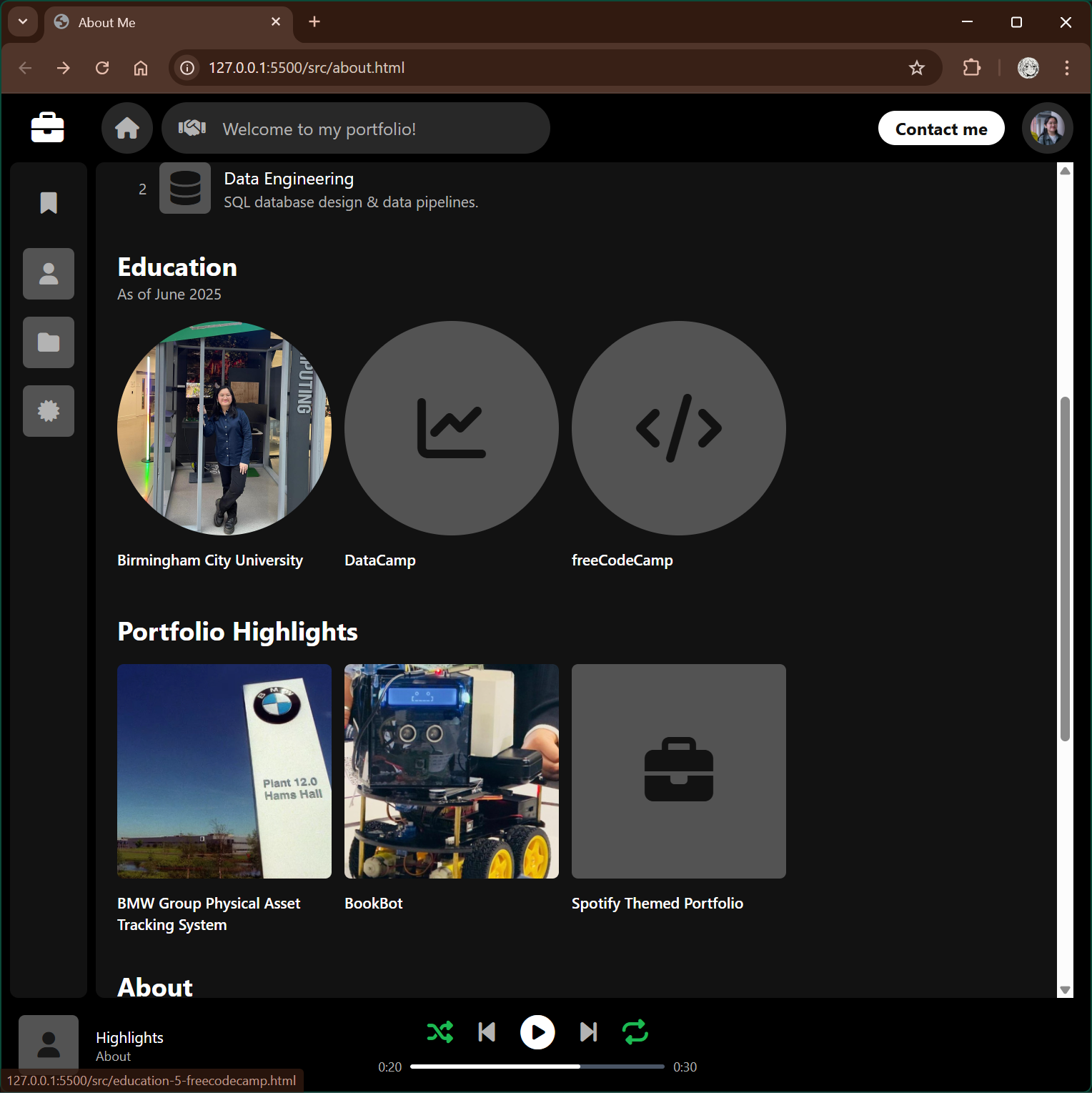Open the bookmark sidebar icon
This screenshot has height=1093, width=1092.
pyautogui.click(x=49, y=203)
